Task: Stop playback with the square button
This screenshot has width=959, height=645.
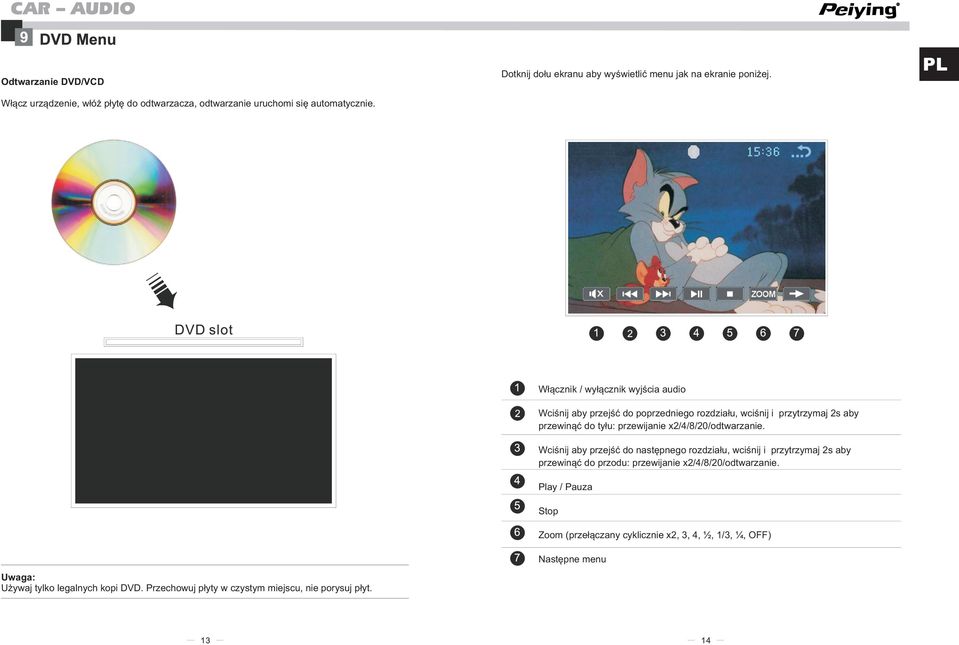Action: click(x=730, y=294)
